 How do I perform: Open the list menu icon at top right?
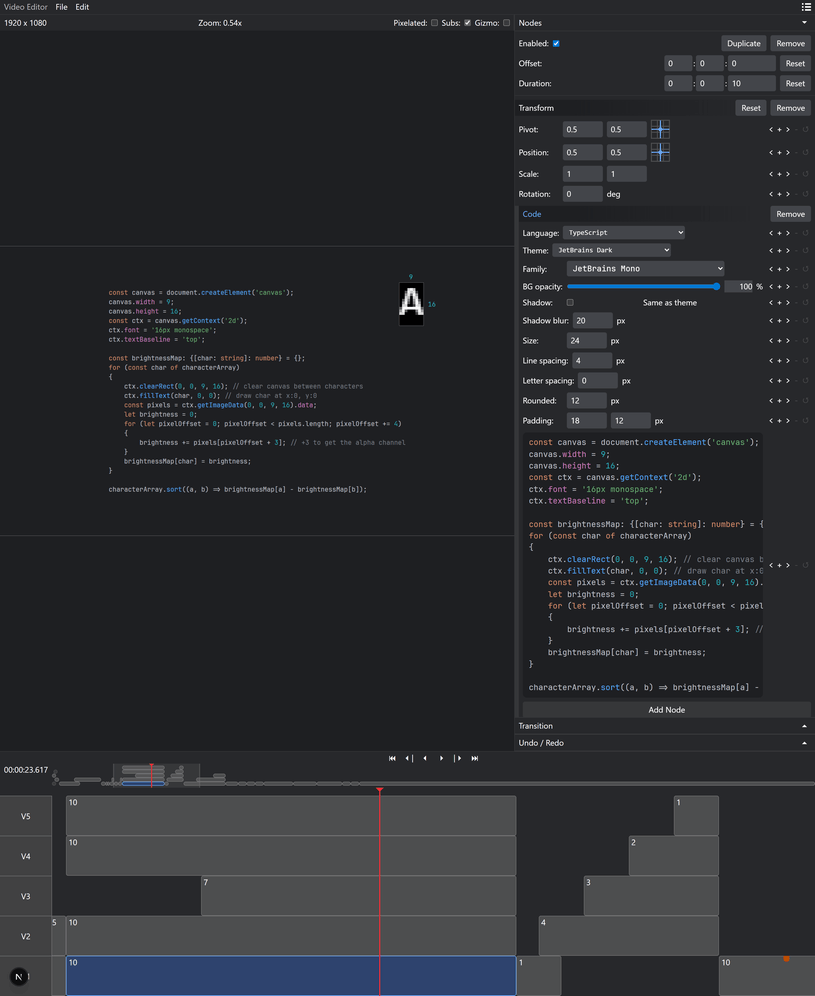pyautogui.click(x=806, y=7)
